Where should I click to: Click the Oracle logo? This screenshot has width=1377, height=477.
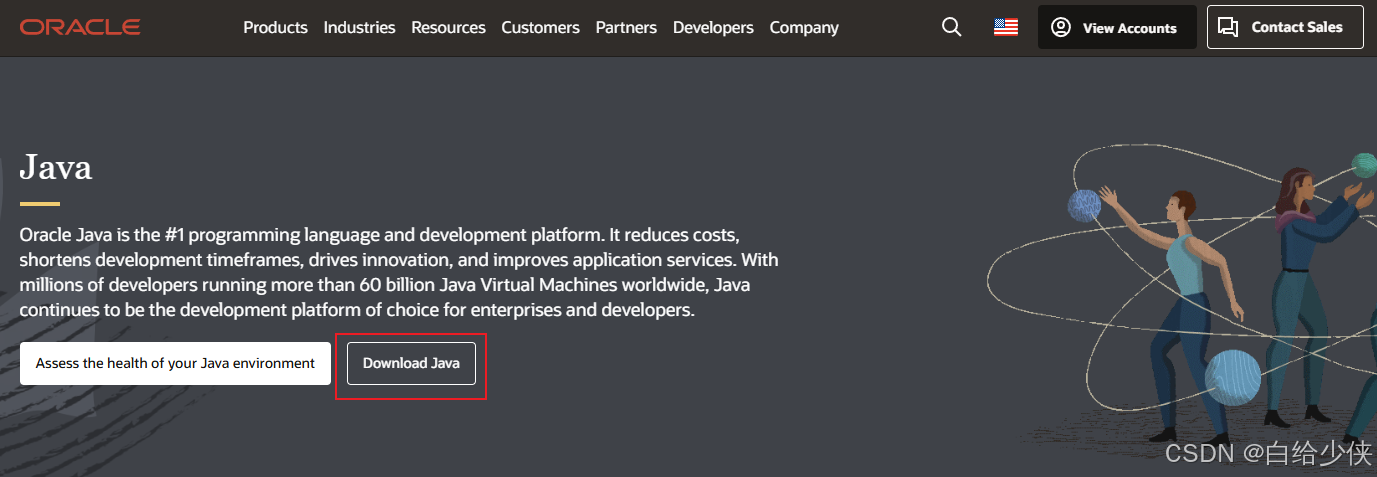(80, 27)
